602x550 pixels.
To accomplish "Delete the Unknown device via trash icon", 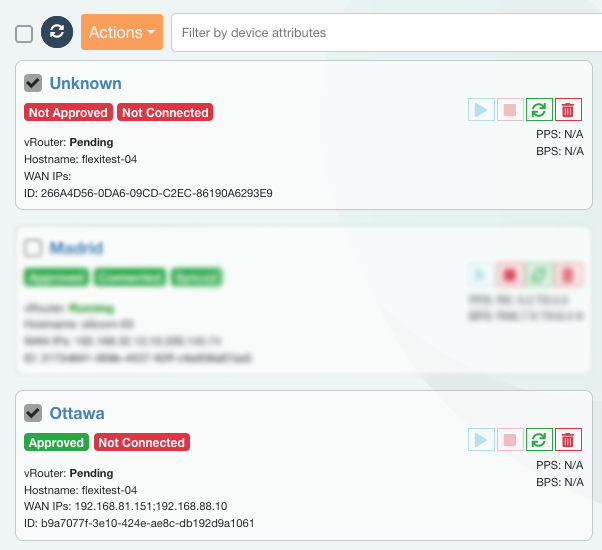I will pos(568,111).
